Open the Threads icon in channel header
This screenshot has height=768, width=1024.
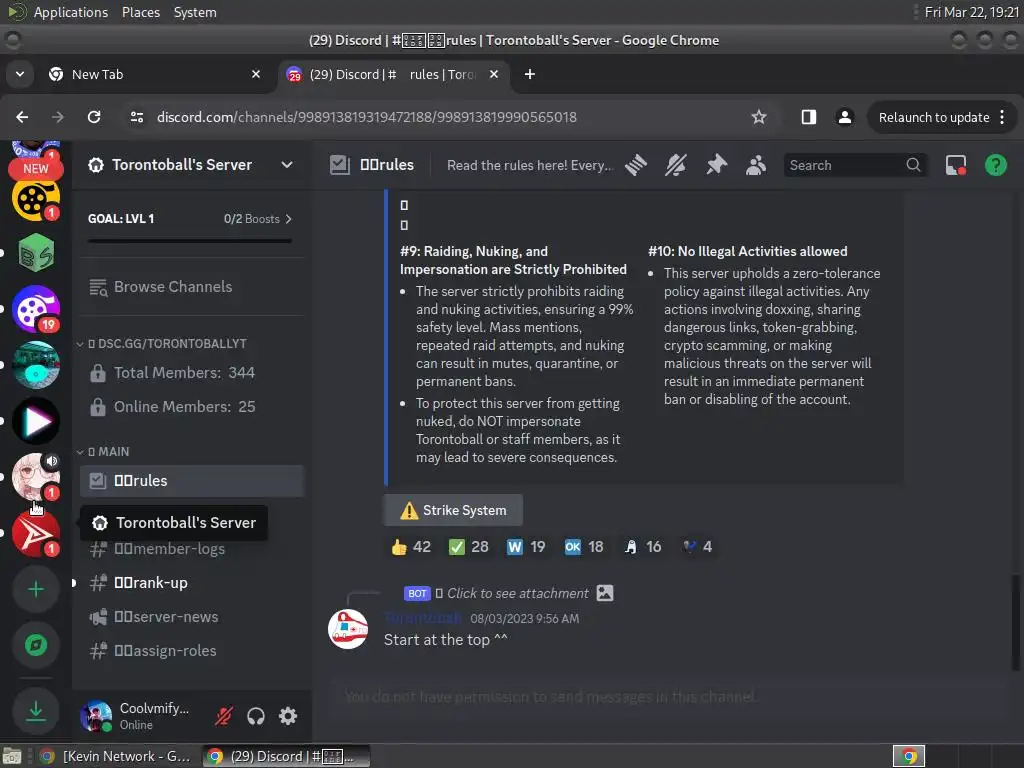pyautogui.click(x=635, y=165)
